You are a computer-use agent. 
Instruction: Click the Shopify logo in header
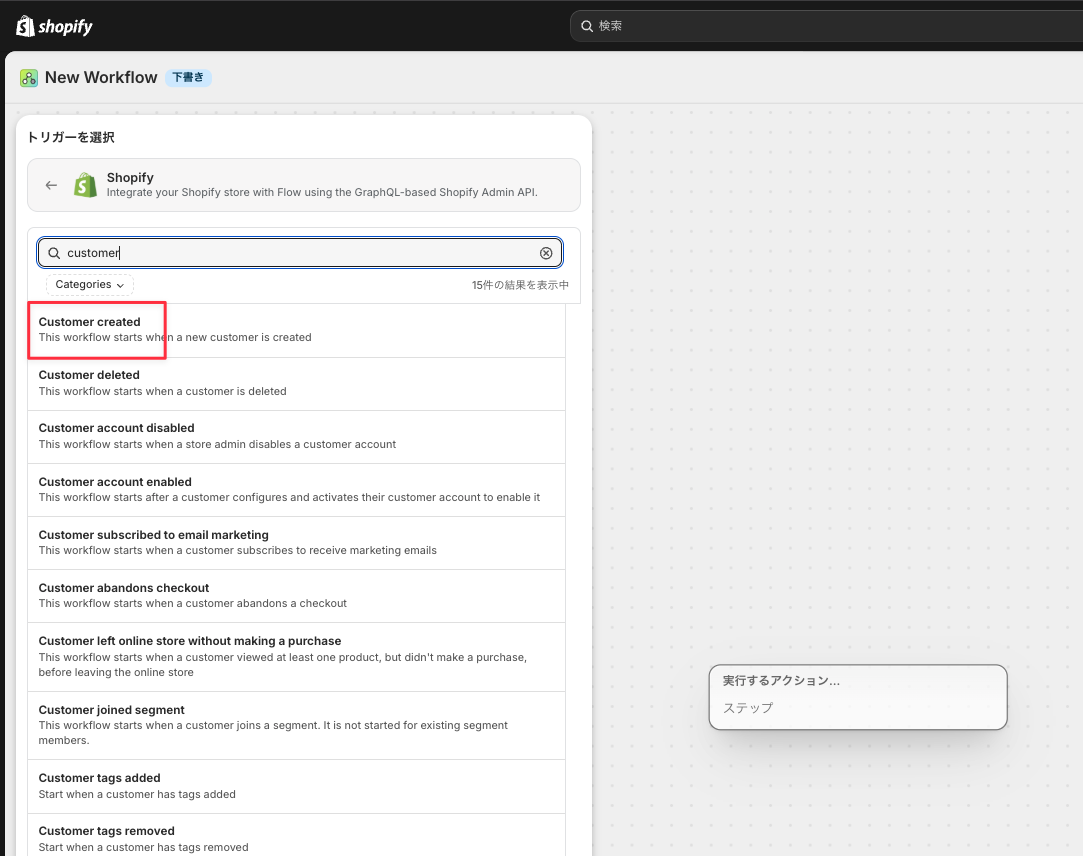point(54,26)
